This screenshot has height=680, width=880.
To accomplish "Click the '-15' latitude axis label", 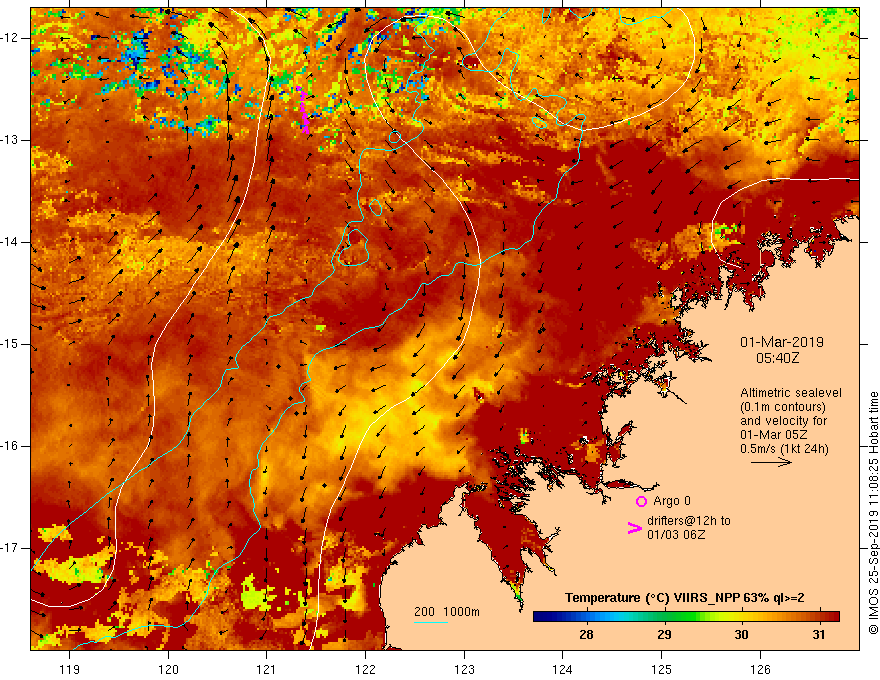I will coord(11,344).
